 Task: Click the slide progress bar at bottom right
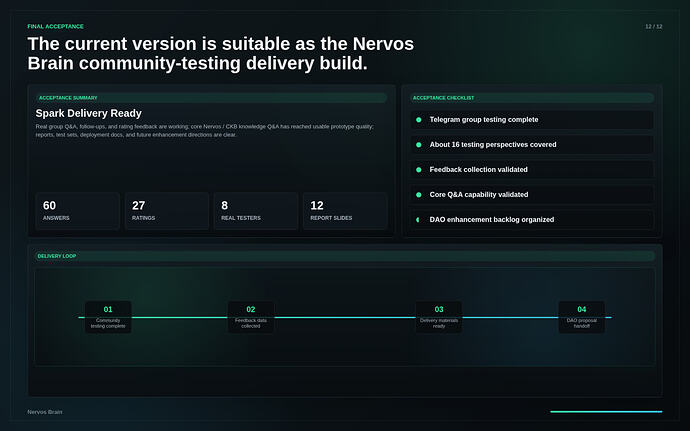606,412
